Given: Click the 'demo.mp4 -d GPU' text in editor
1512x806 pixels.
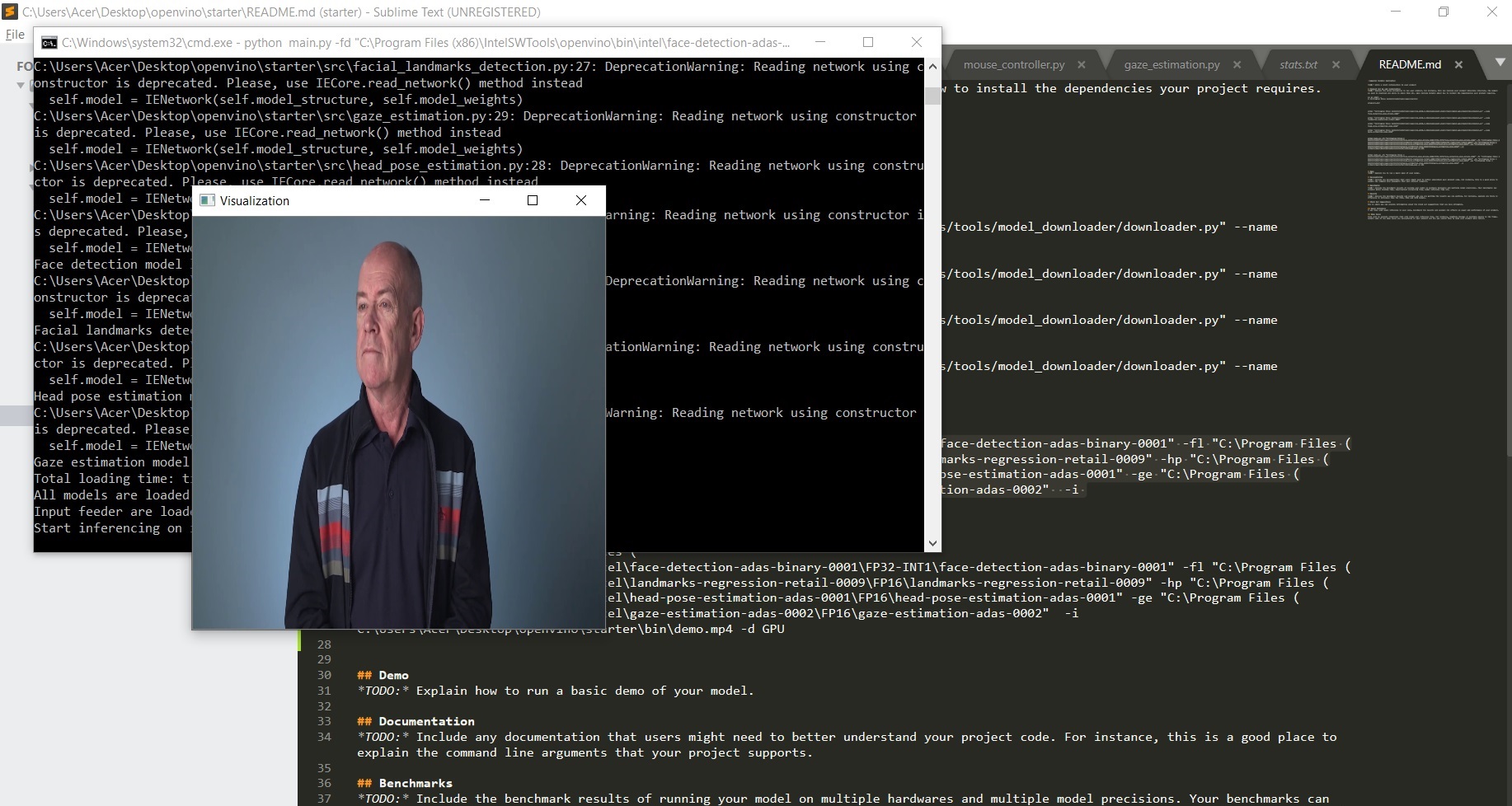Looking at the screenshot, I should coord(729,629).
